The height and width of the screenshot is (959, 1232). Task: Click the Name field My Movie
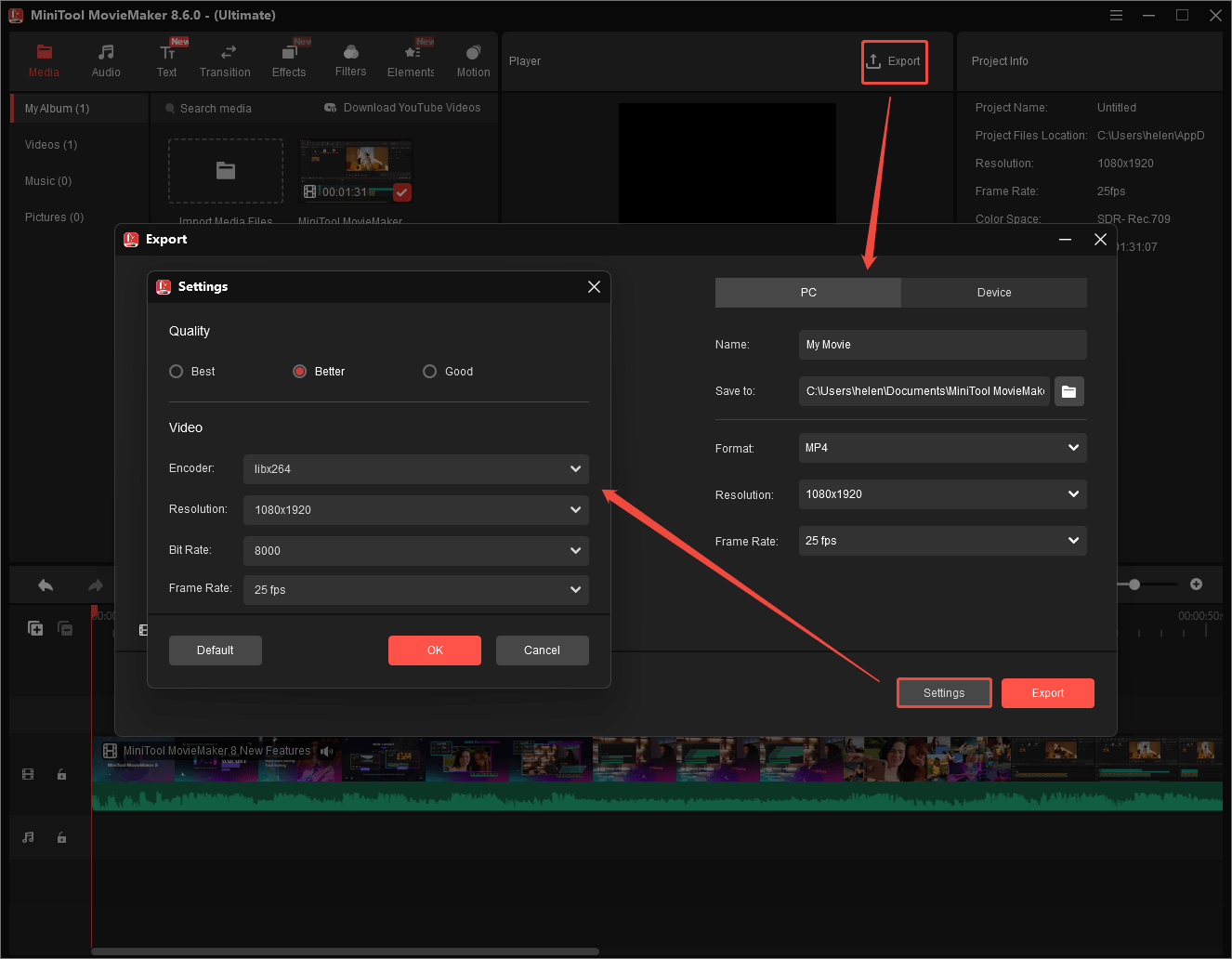tap(943, 345)
